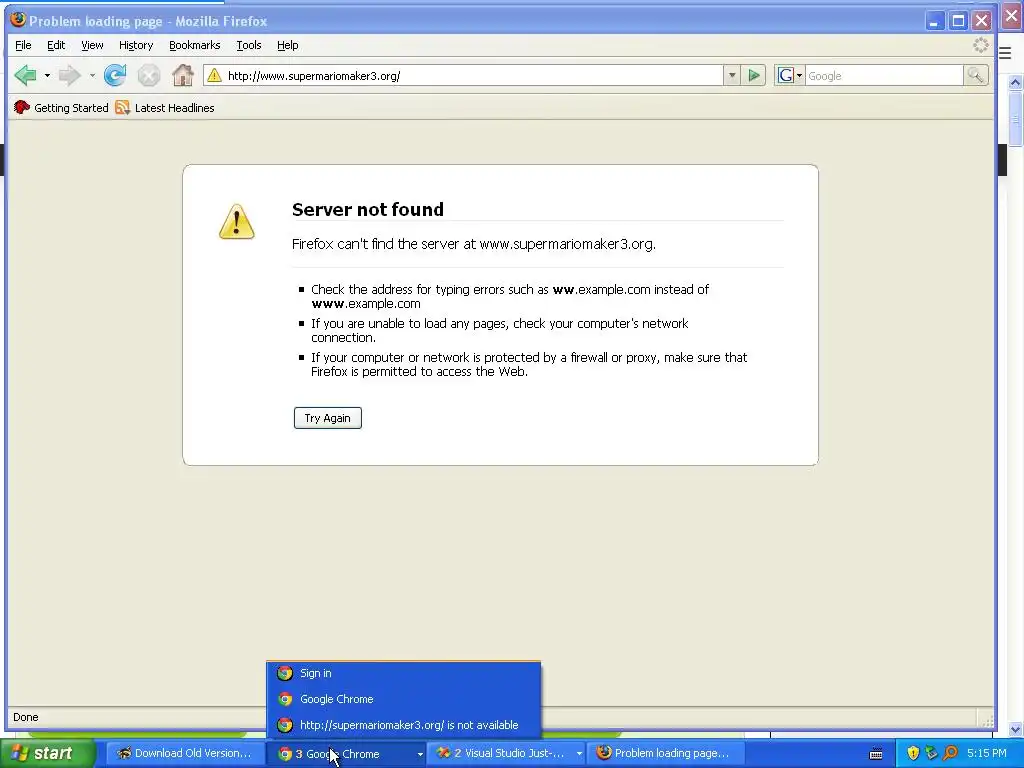This screenshot has height=768, width=1024.
Task: Open the View menu
Action: point(92,45)
